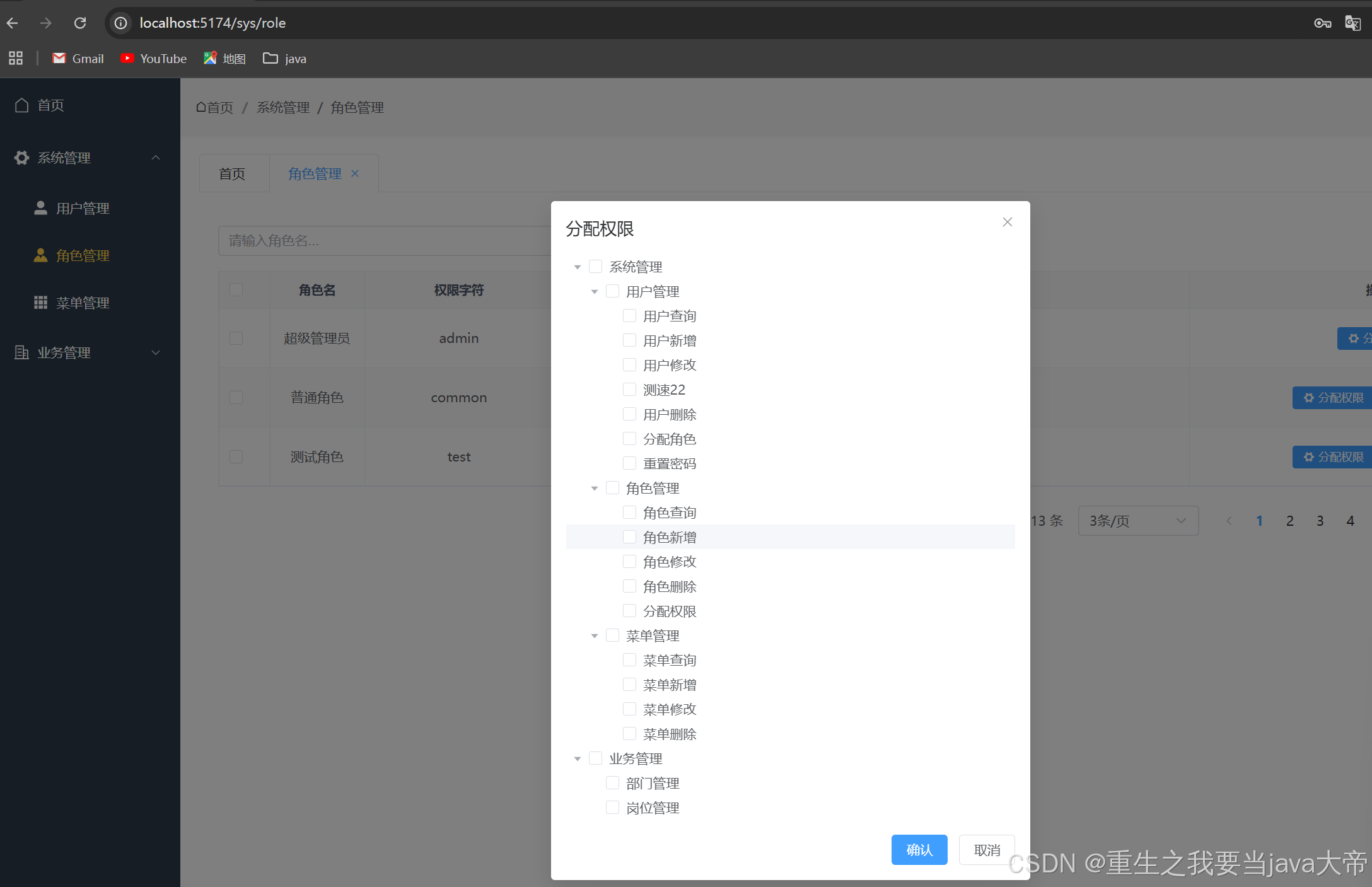Switch to the 首页 tab
This screenshot has width=1372, height=887.
click(232, 173)
